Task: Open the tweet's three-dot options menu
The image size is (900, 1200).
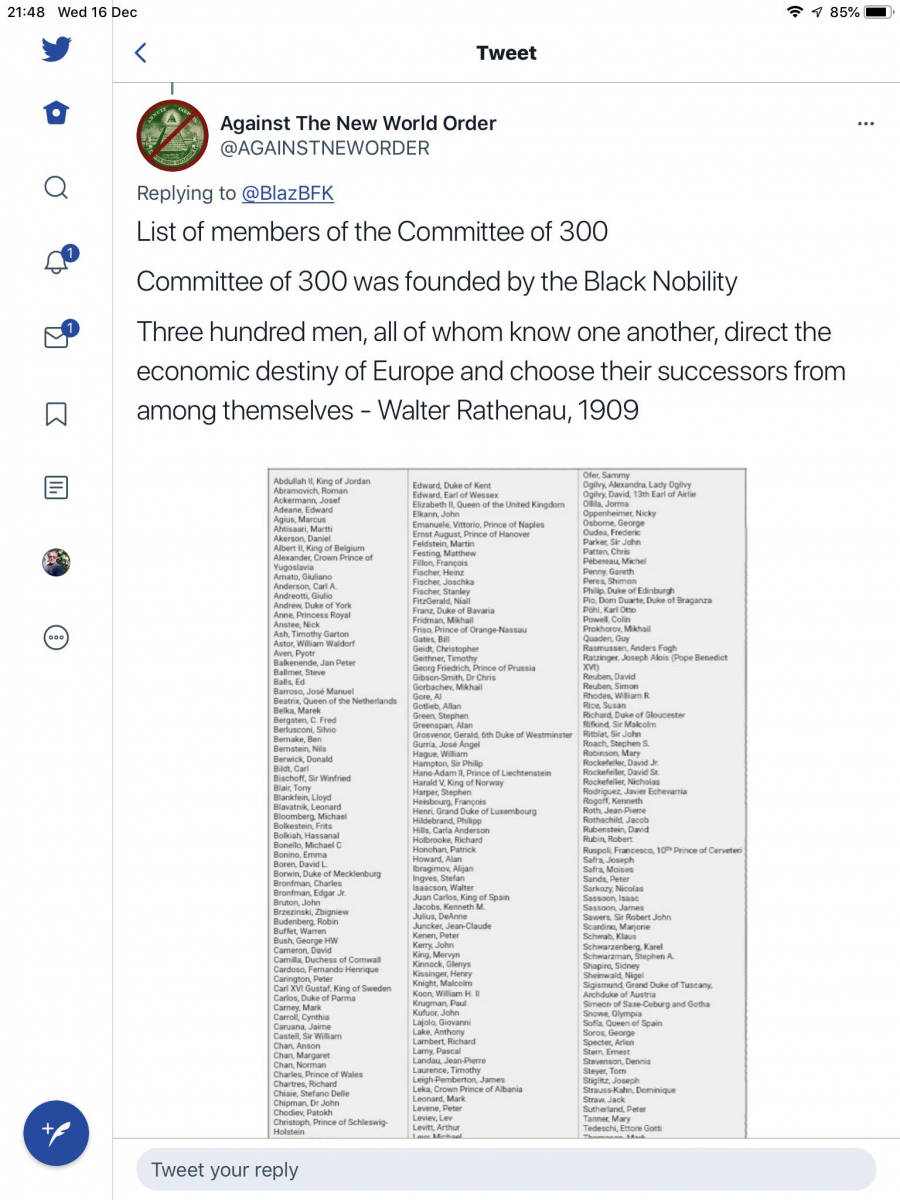Action: tap(866, 124)
